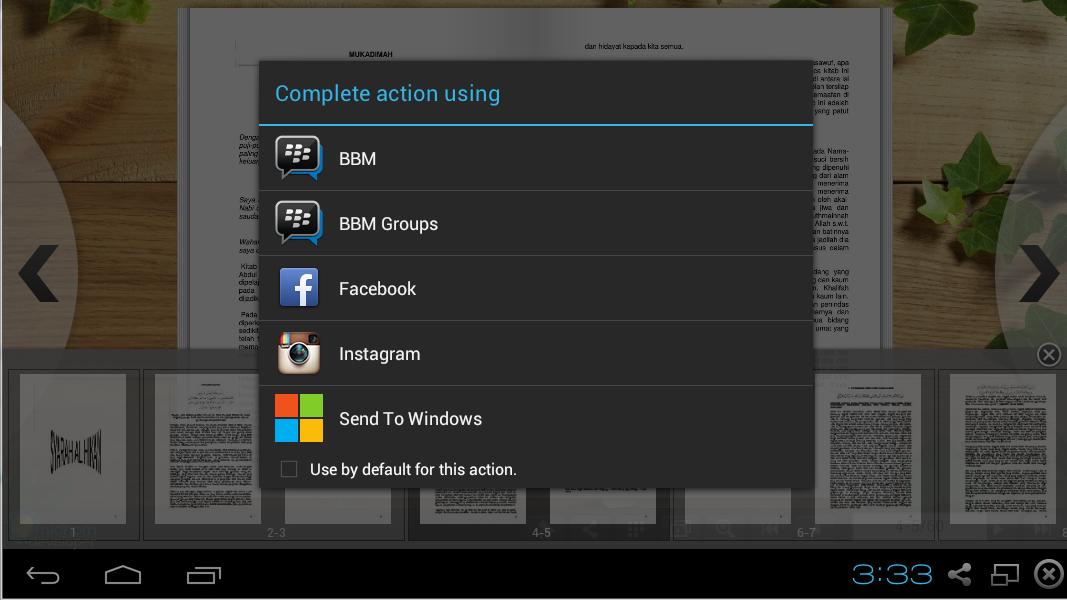Close the page thumbnail strip
Screen dimensions: 1067x600
click(x=1048, y=355)
